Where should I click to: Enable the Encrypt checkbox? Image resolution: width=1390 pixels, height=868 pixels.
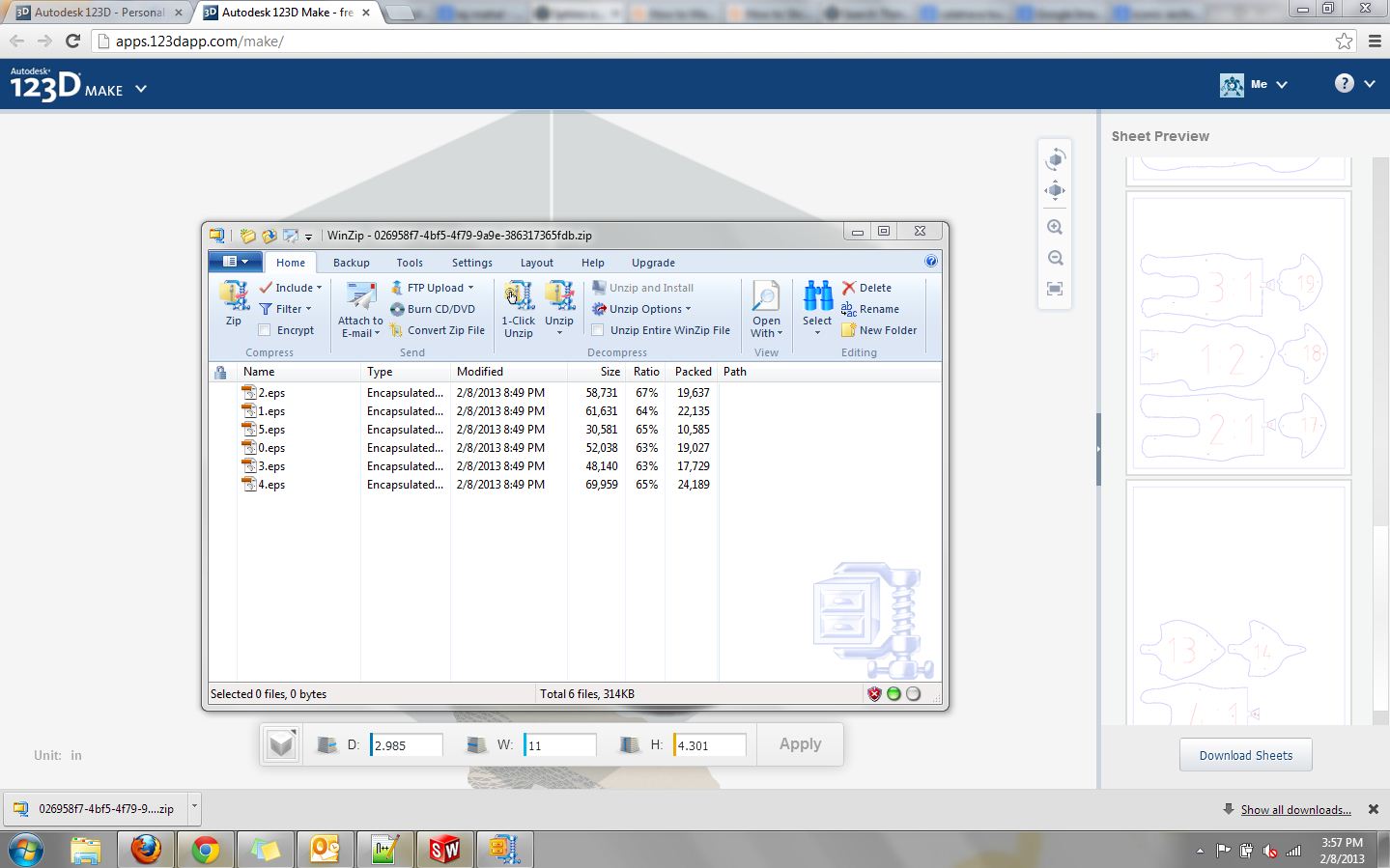coord(265,330)
